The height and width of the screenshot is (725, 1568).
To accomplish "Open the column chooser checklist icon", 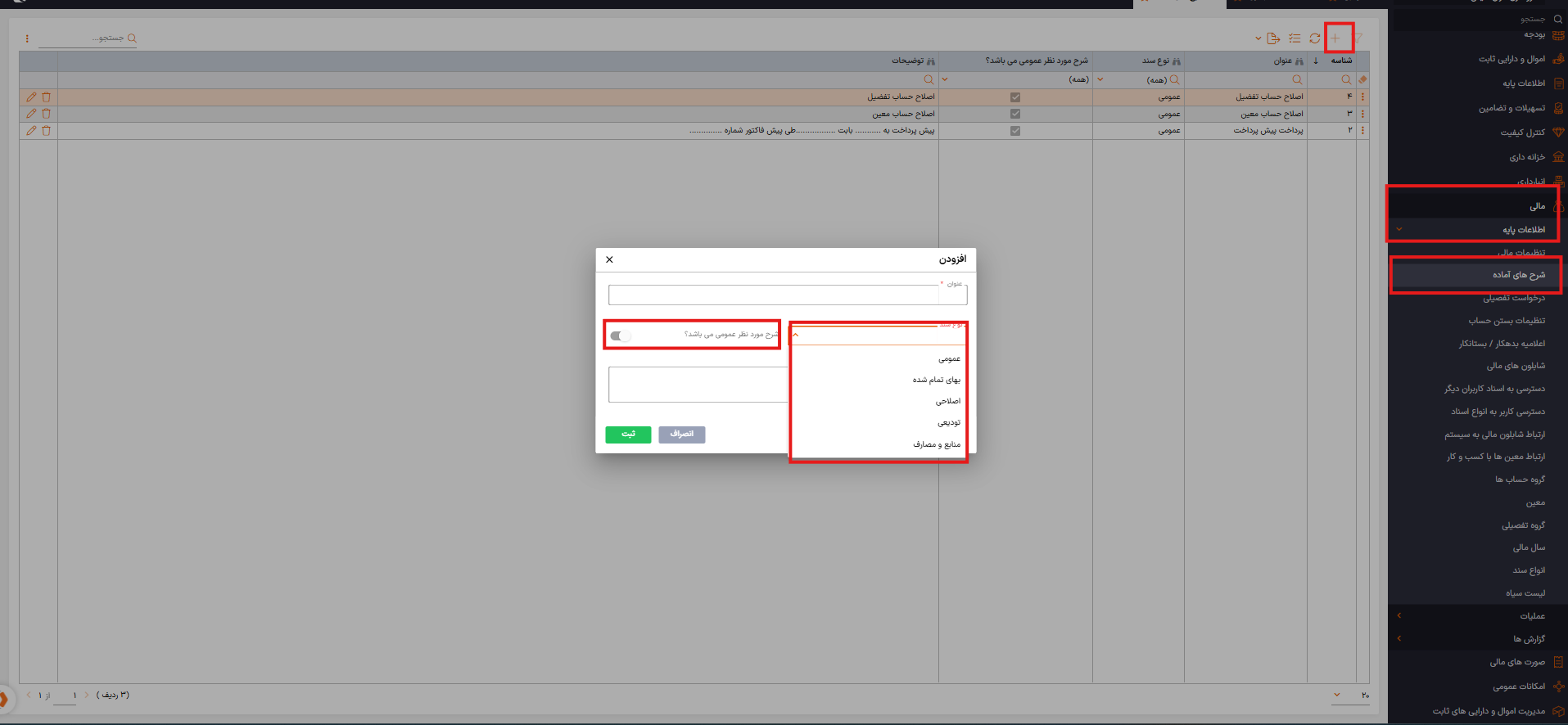I will click(x=1294, y=38).
